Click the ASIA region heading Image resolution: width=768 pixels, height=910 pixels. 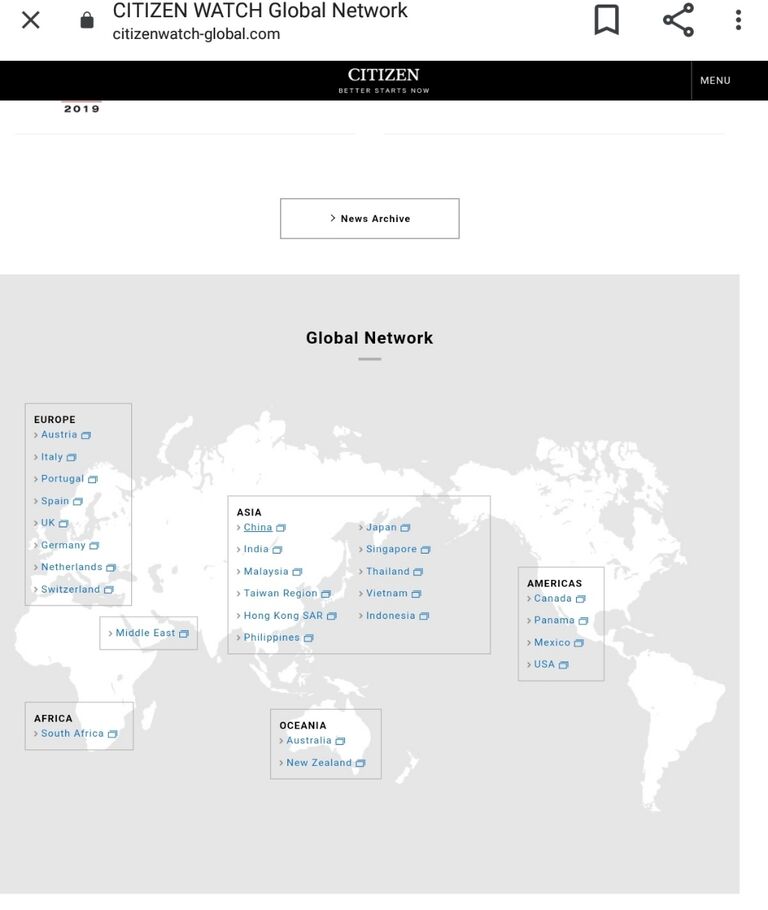(249, 512)
